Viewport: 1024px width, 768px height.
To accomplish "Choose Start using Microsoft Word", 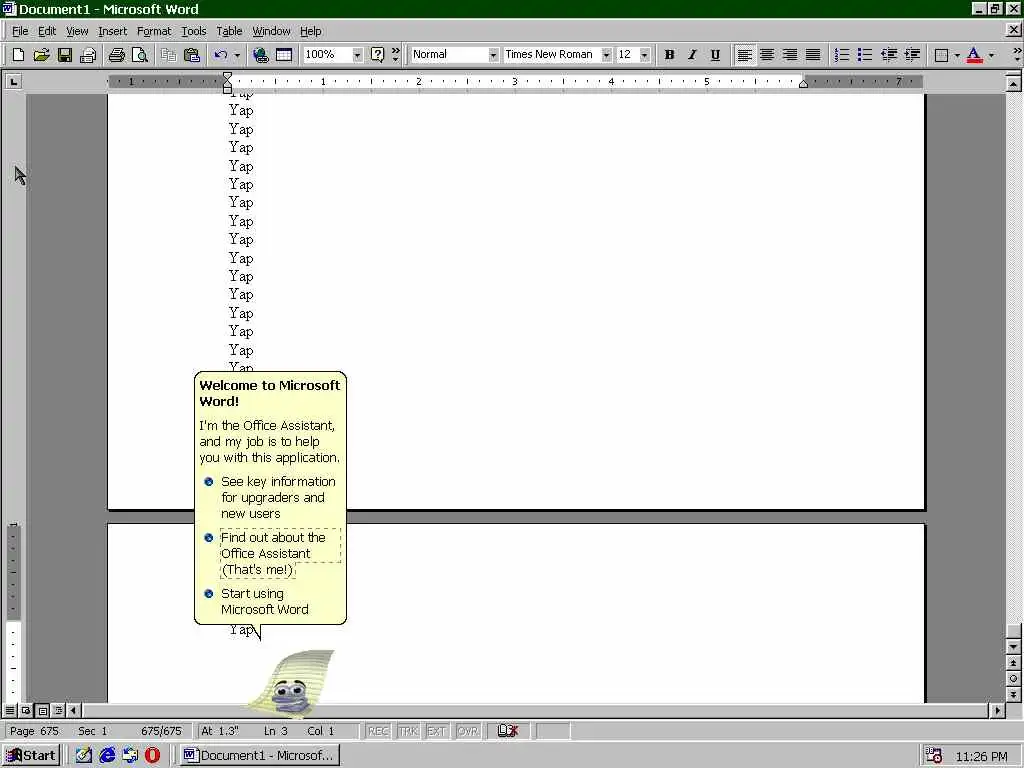I will pyautogui.click(x=256, y=601).
